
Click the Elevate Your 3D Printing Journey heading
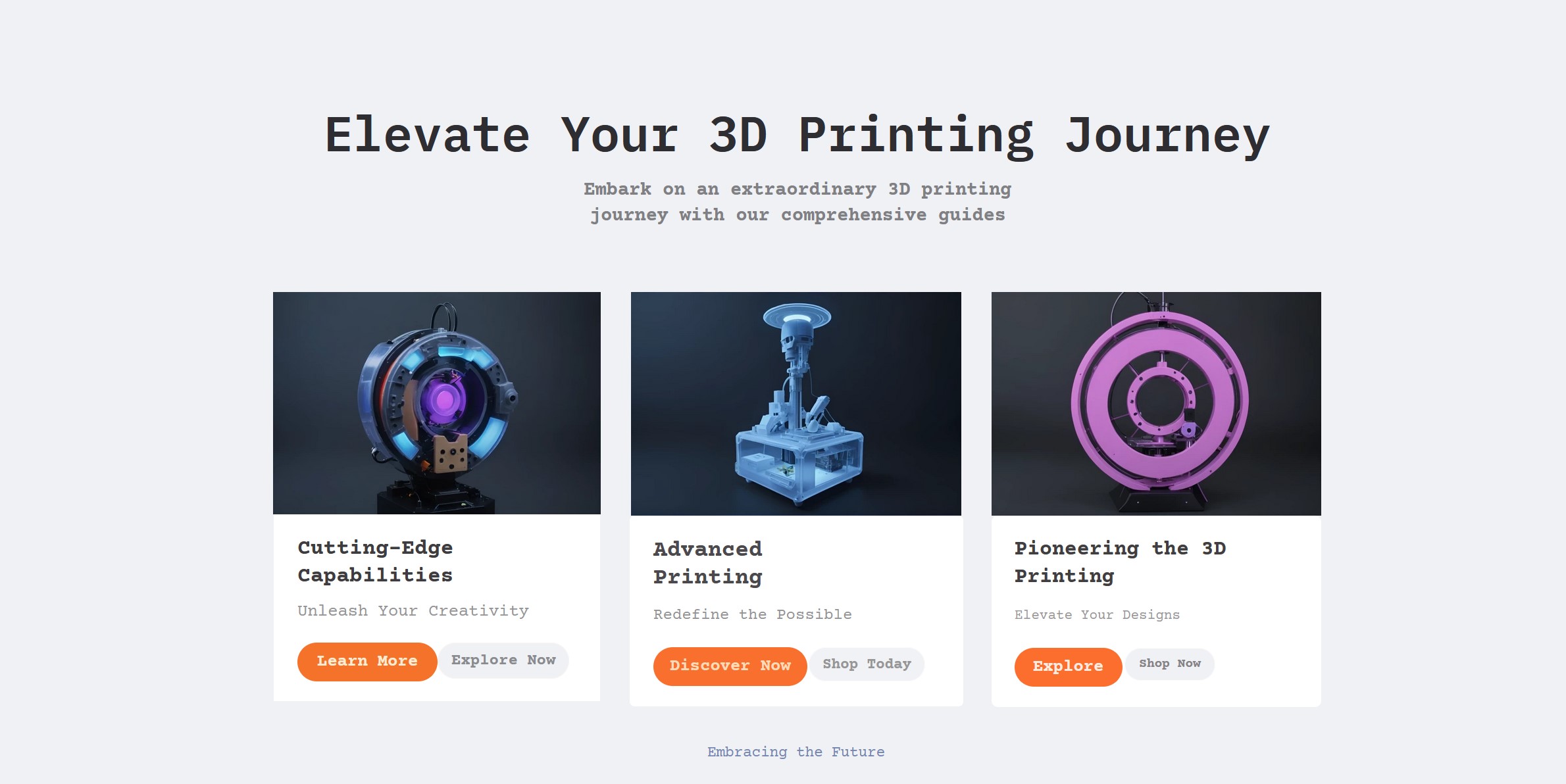[x=797, y=135]
